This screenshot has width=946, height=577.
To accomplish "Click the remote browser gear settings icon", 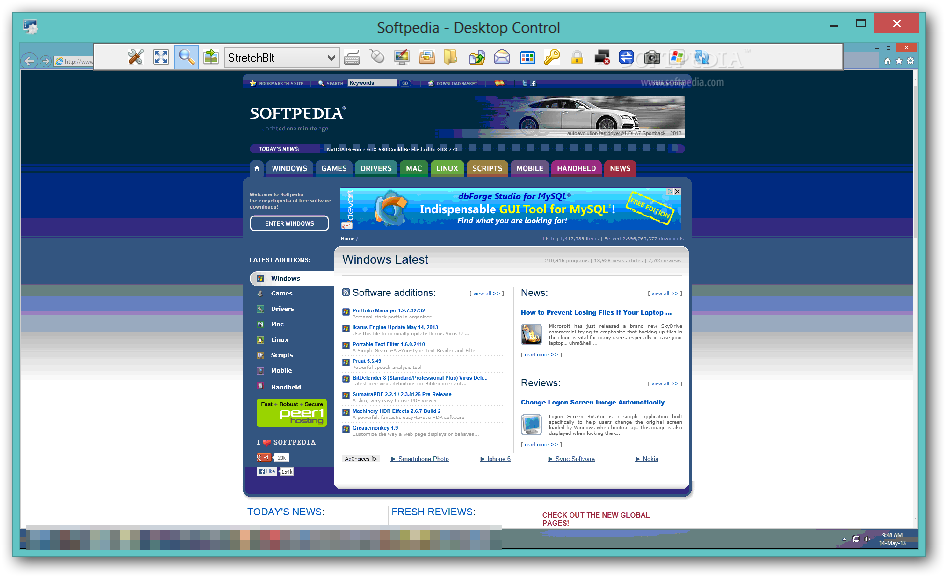I will click(x=910, y=61).
